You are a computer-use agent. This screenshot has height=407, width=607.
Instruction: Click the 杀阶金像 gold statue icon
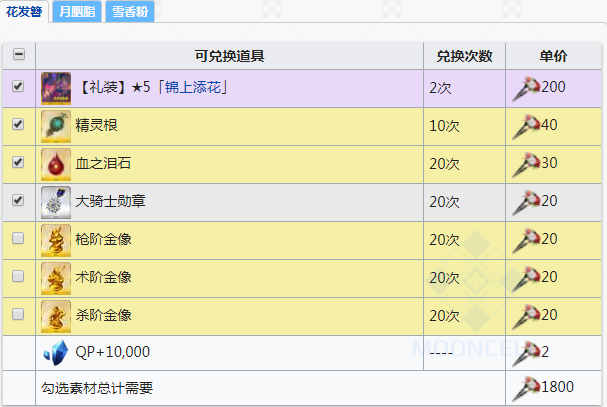point(56,316)
